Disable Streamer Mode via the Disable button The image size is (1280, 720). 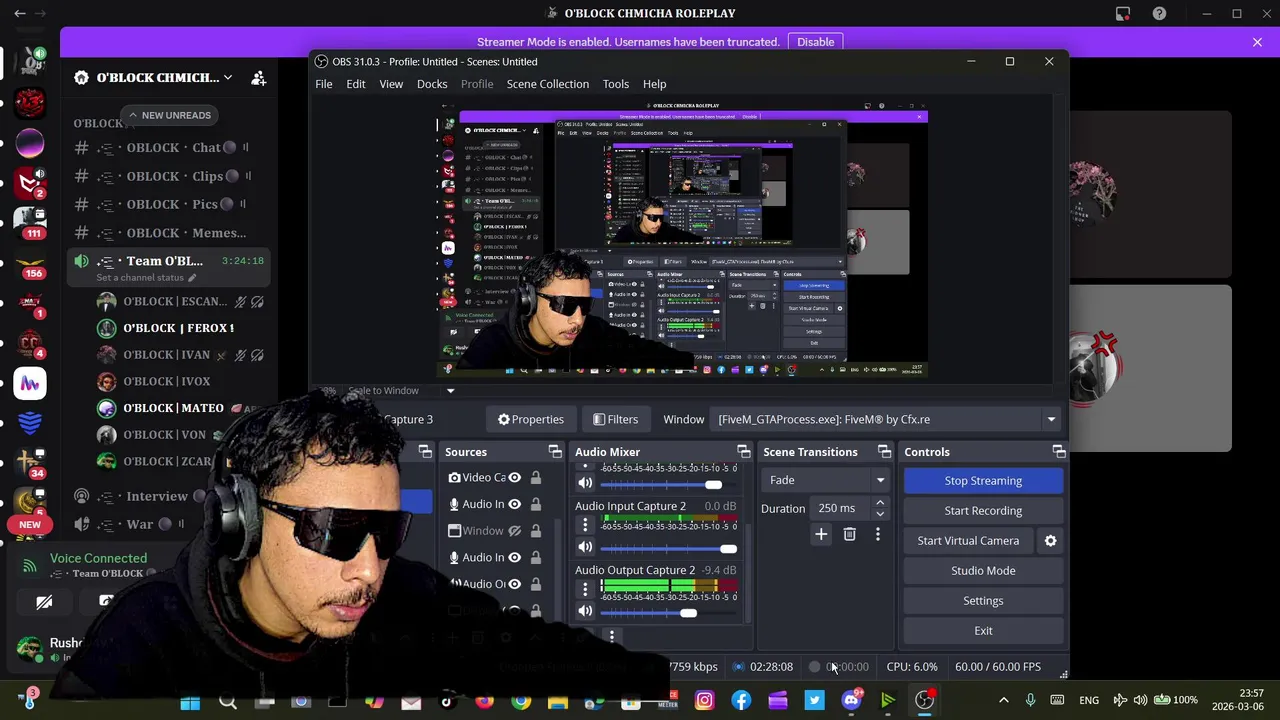(816, 42)
